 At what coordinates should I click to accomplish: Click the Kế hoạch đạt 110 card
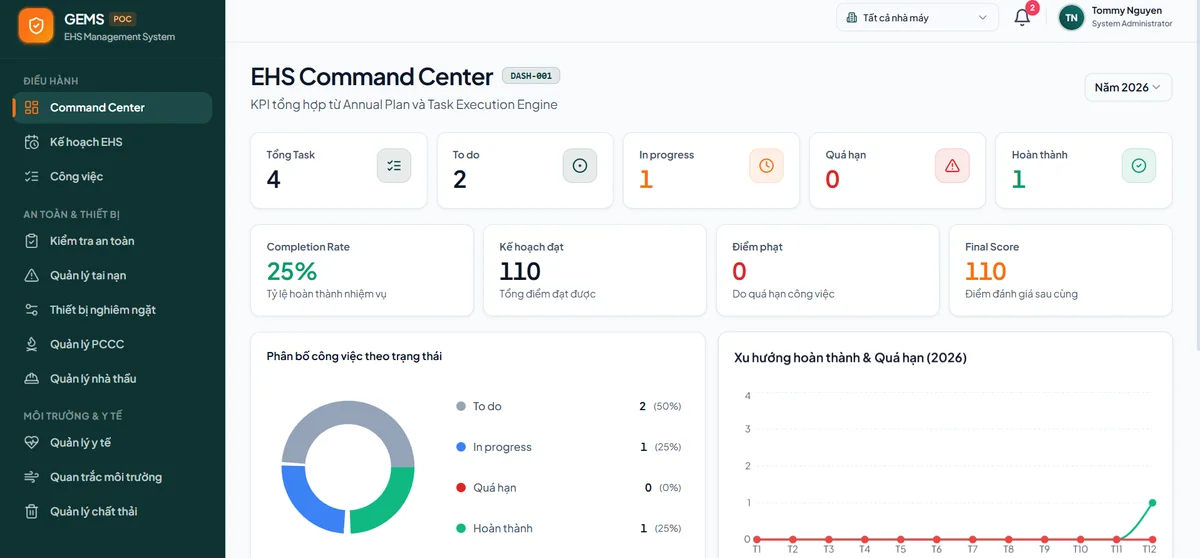coord(594,270)
